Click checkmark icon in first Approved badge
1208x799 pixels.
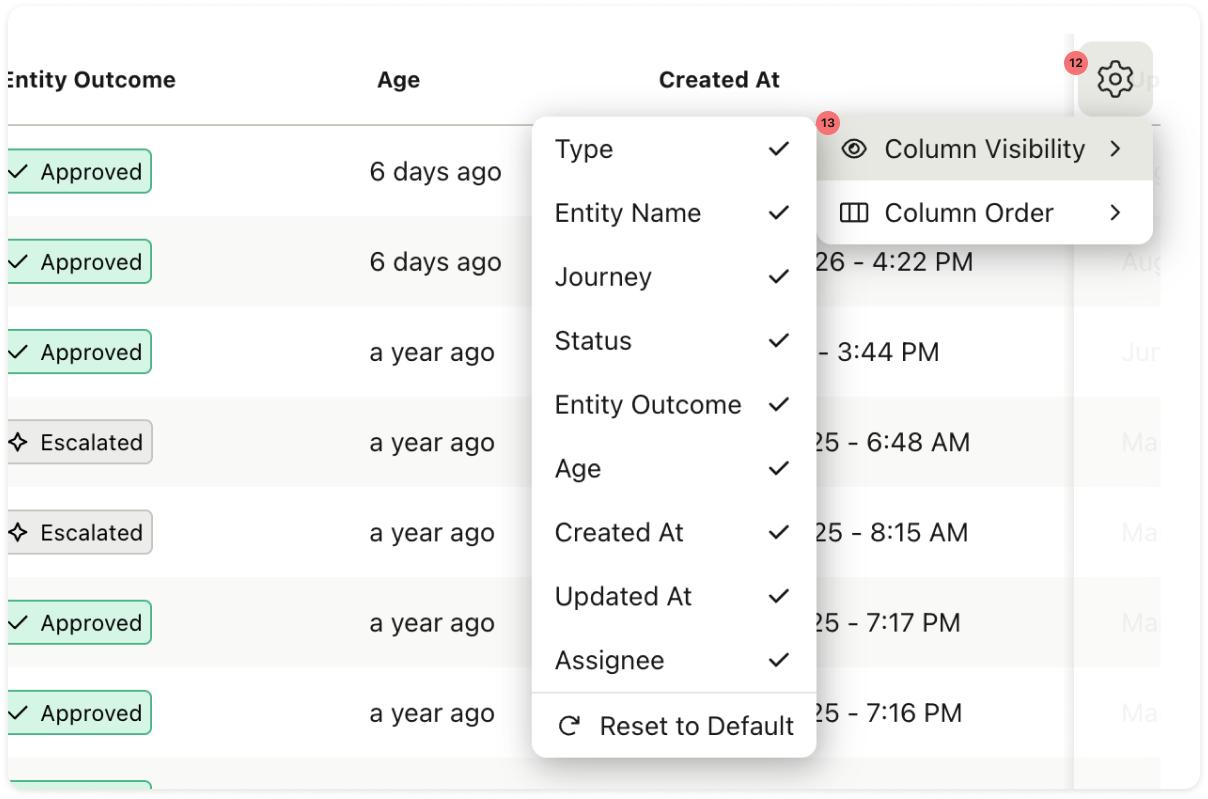tap(17, 172)
